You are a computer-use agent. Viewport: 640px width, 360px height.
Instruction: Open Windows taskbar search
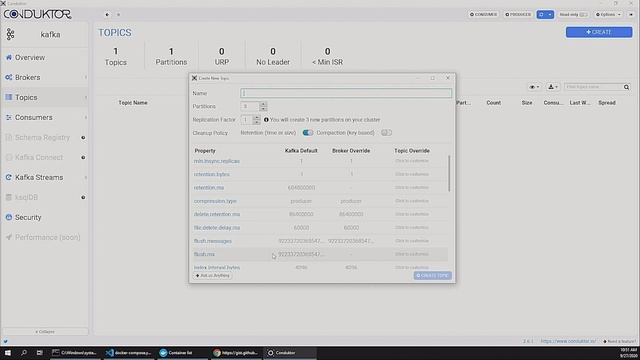point(24,353)
